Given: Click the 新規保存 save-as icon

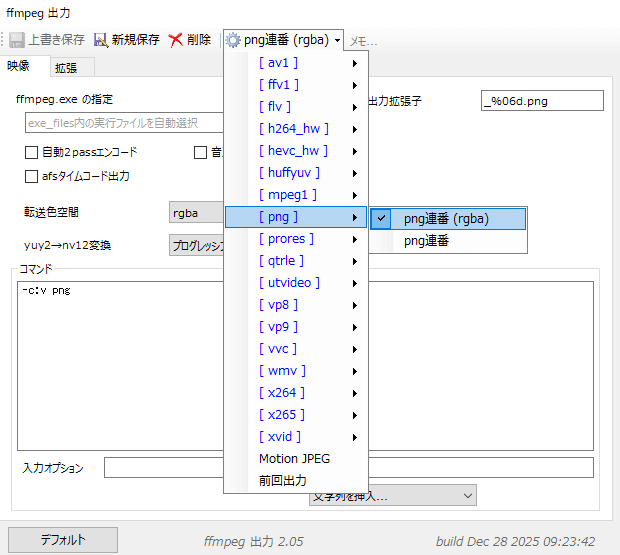Looking at the screenshot, I should pos(100,40).
